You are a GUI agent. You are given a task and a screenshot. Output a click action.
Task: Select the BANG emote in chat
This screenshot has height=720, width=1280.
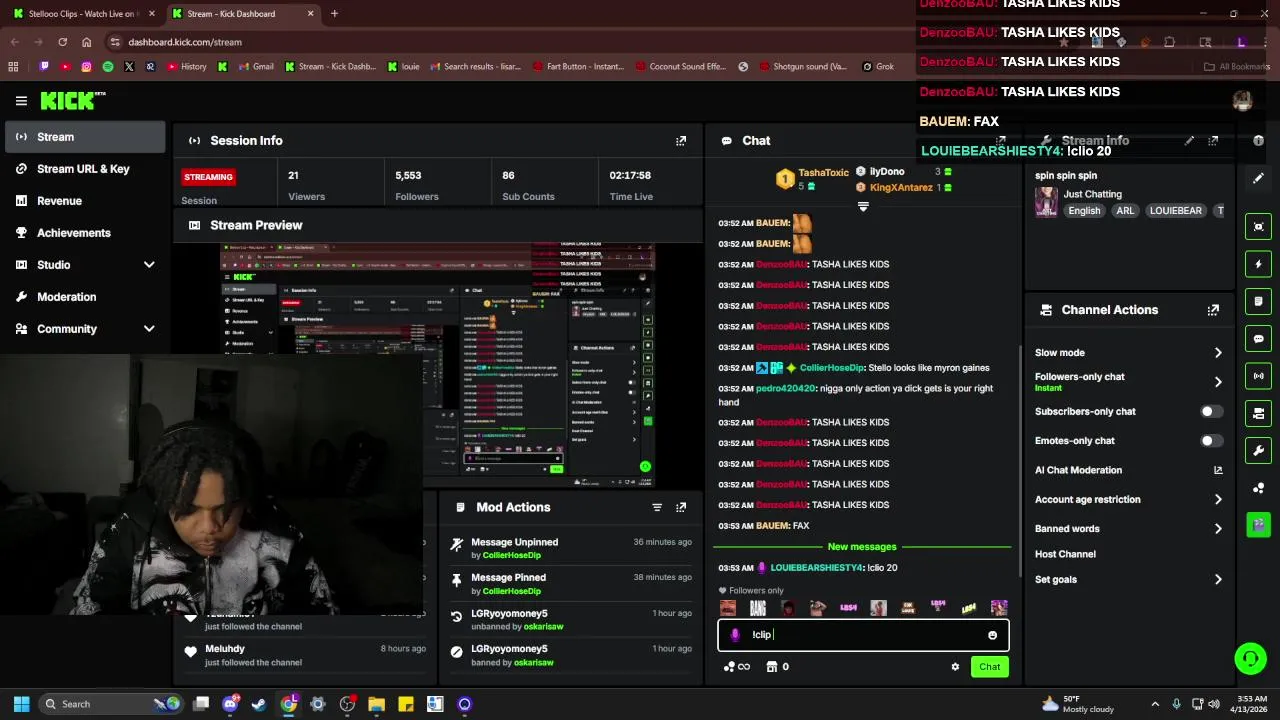(758, 608)
